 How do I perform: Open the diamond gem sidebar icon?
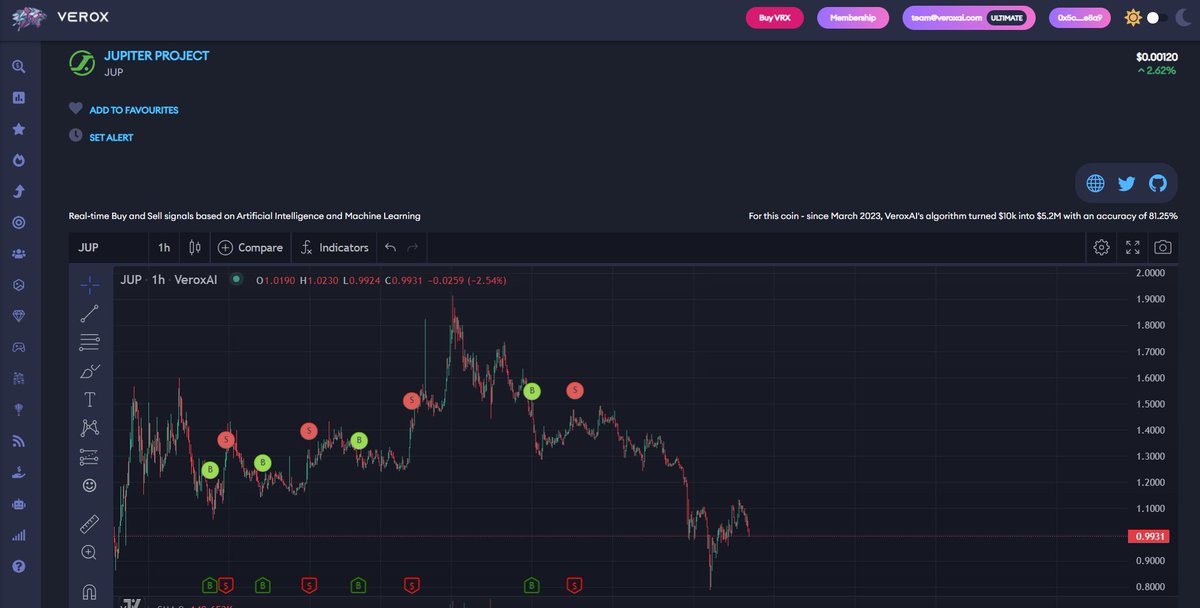tap(18, 315)
